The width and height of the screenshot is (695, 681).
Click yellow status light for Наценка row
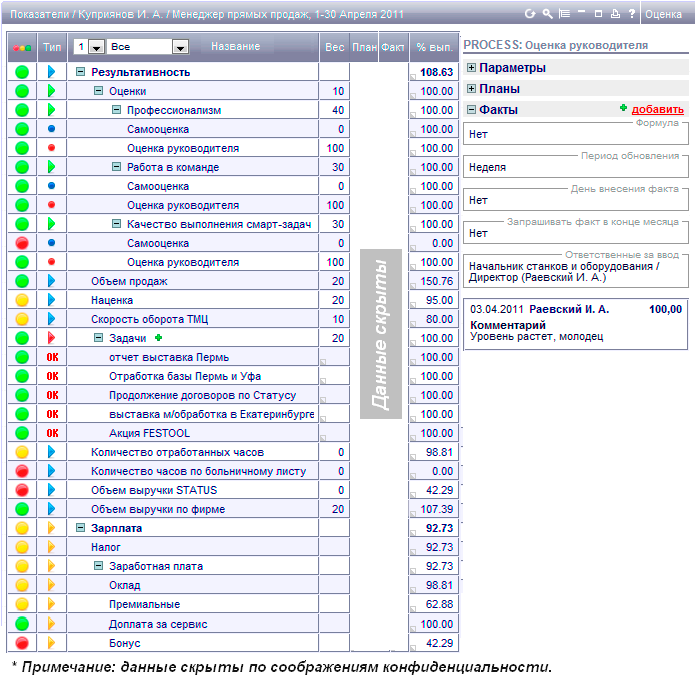(22, 300)
